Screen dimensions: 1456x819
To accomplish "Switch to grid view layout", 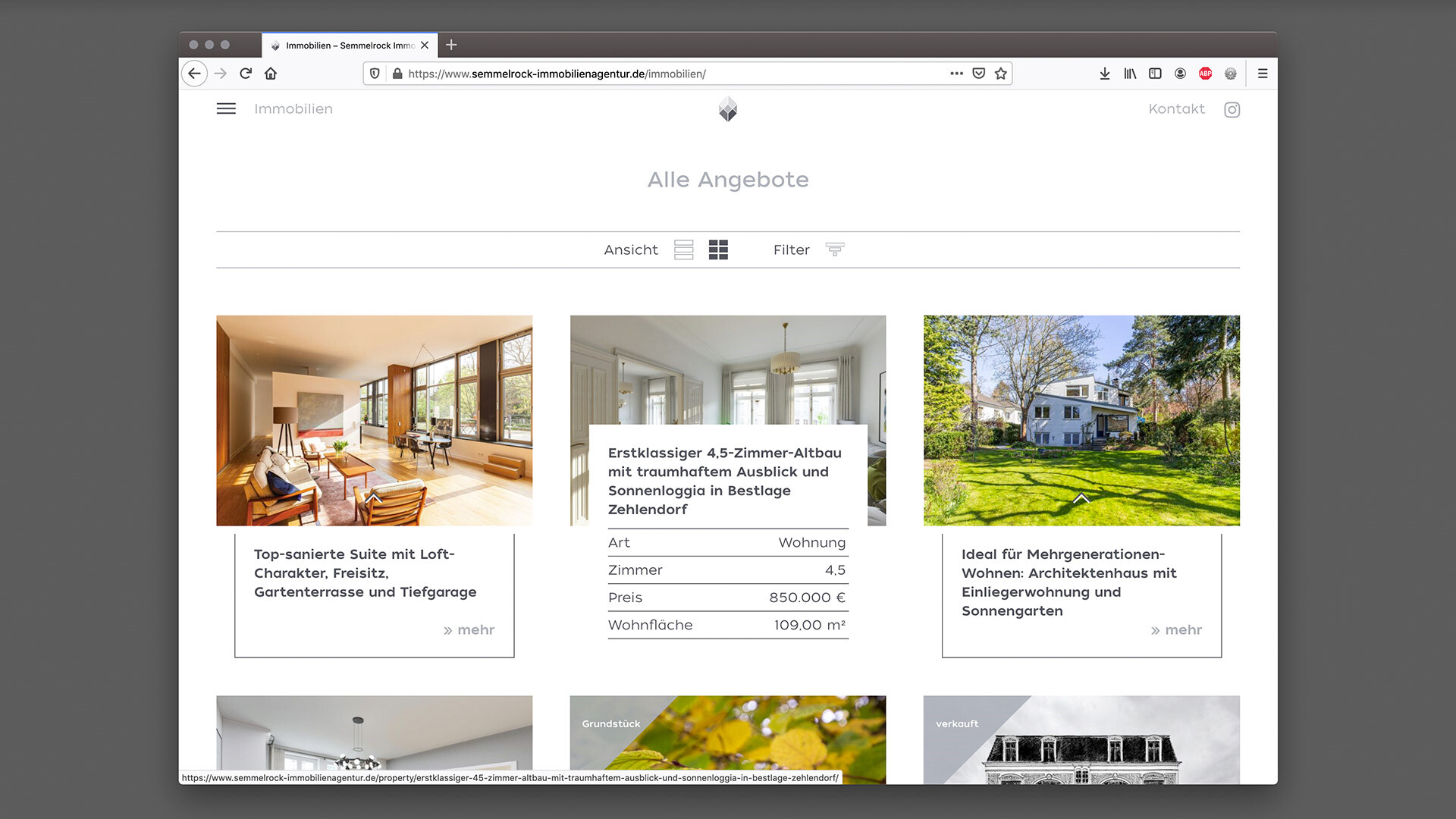I will (x=718, y=249).
